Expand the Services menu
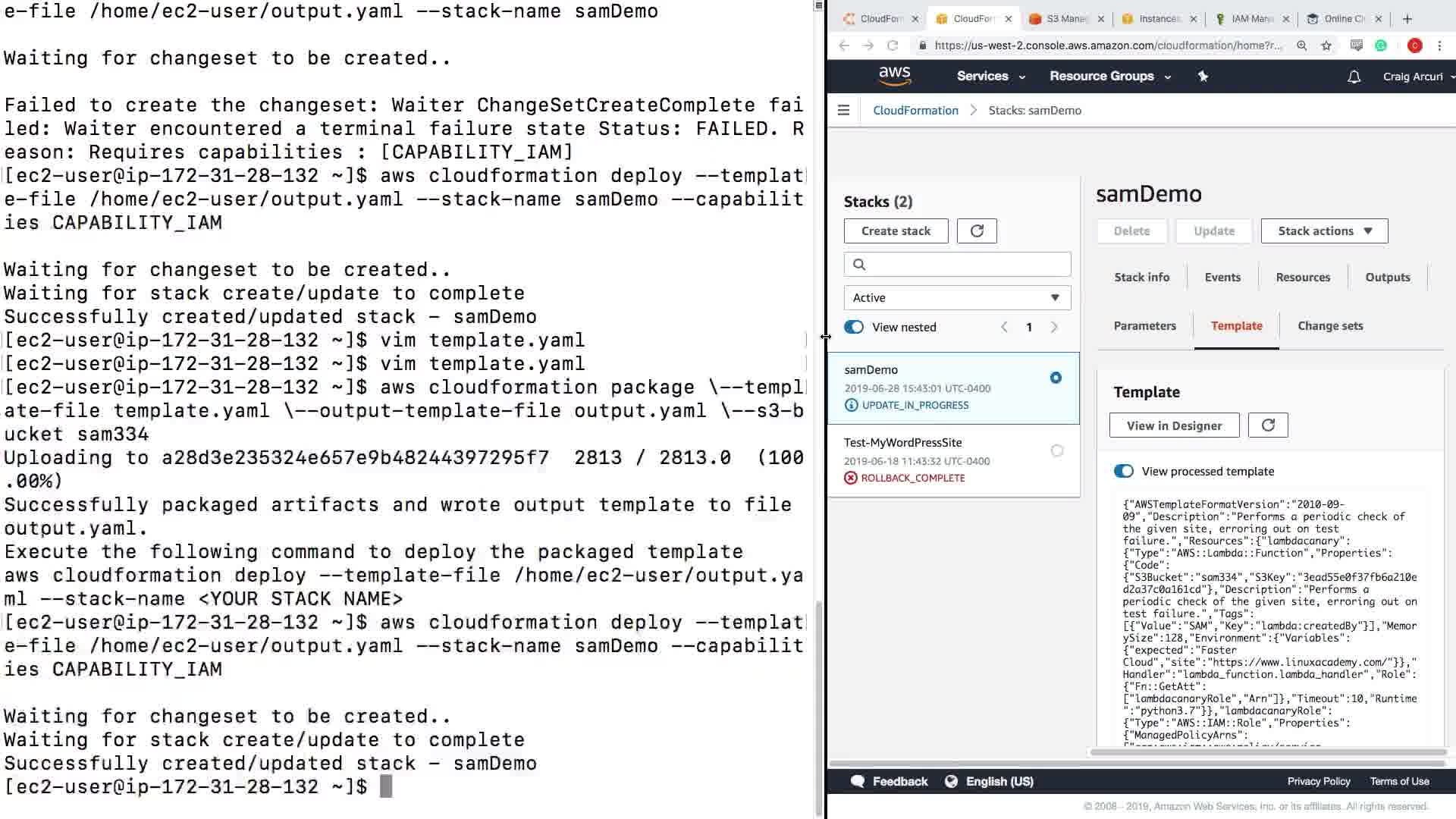 click(990, 77)
